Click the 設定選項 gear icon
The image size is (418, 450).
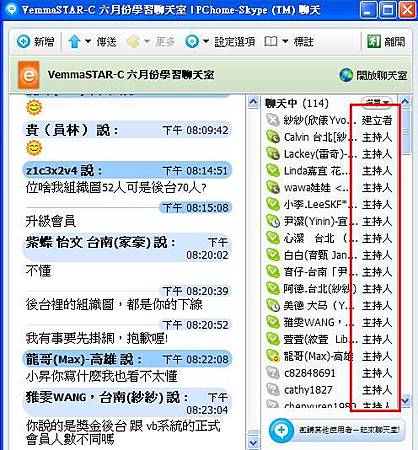[x=192, y=42]
